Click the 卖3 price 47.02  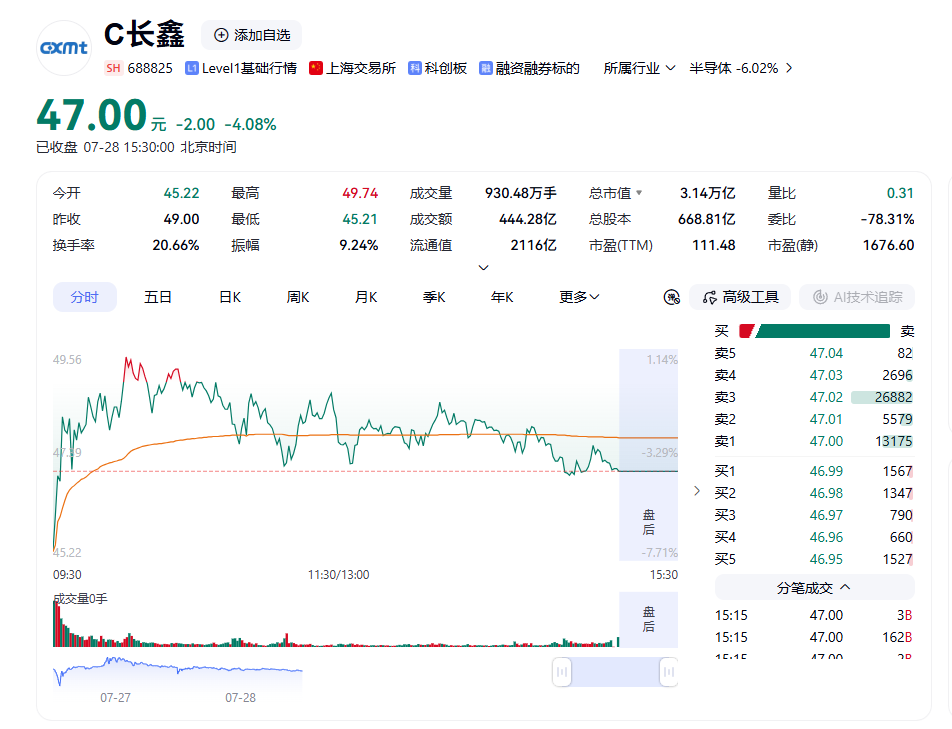pos(826,397)
